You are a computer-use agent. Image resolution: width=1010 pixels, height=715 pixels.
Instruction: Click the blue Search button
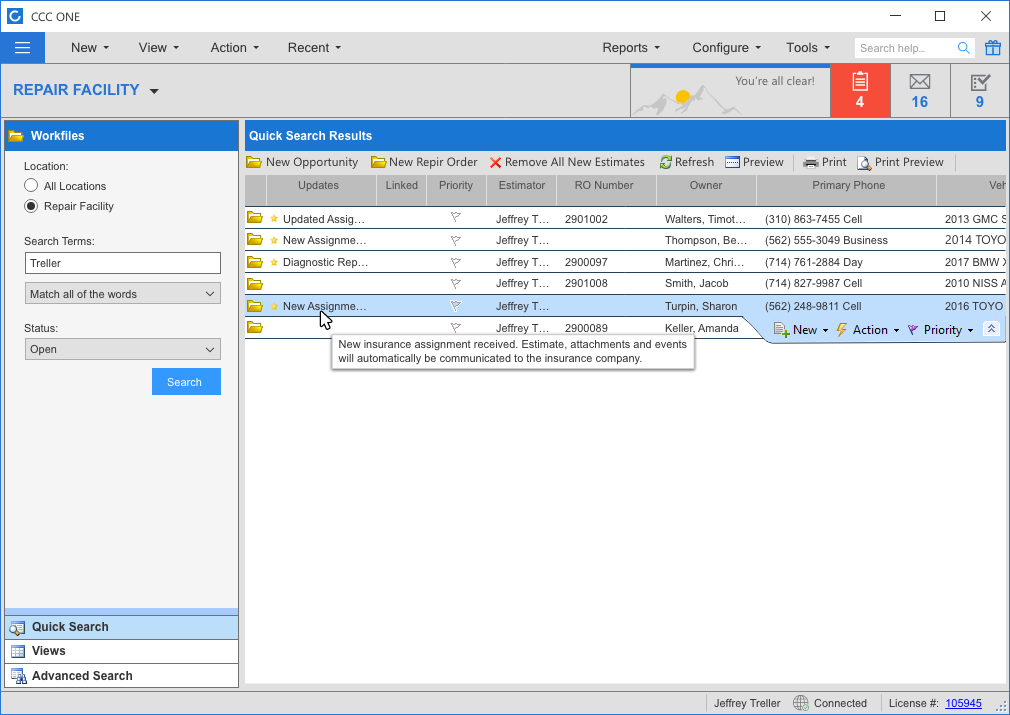pos(186,381)
